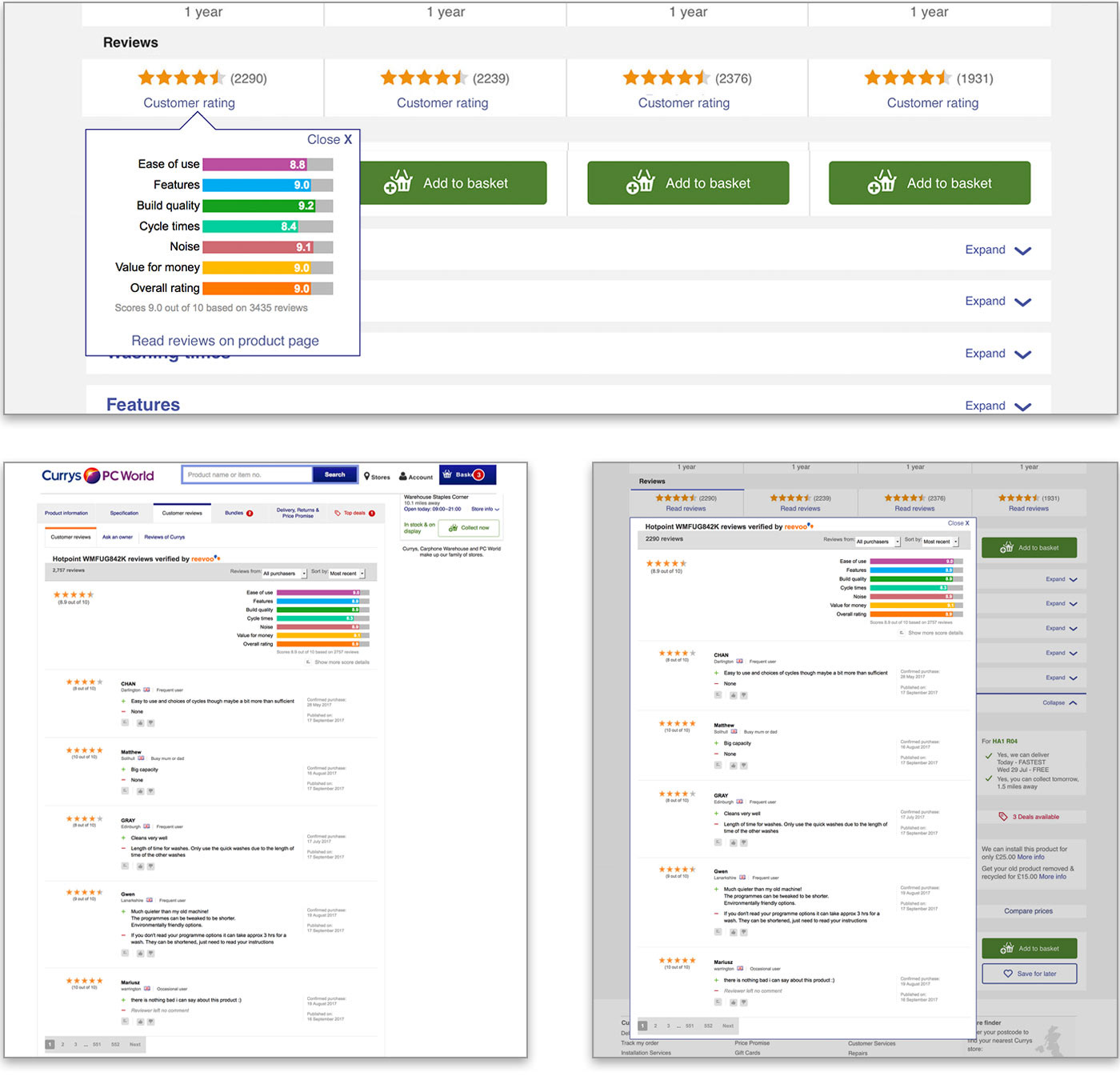This screenshot has width=1120, height=1092.
Task: Thumbs up Mariusz's review on product page
Action: pos(140,1022)
